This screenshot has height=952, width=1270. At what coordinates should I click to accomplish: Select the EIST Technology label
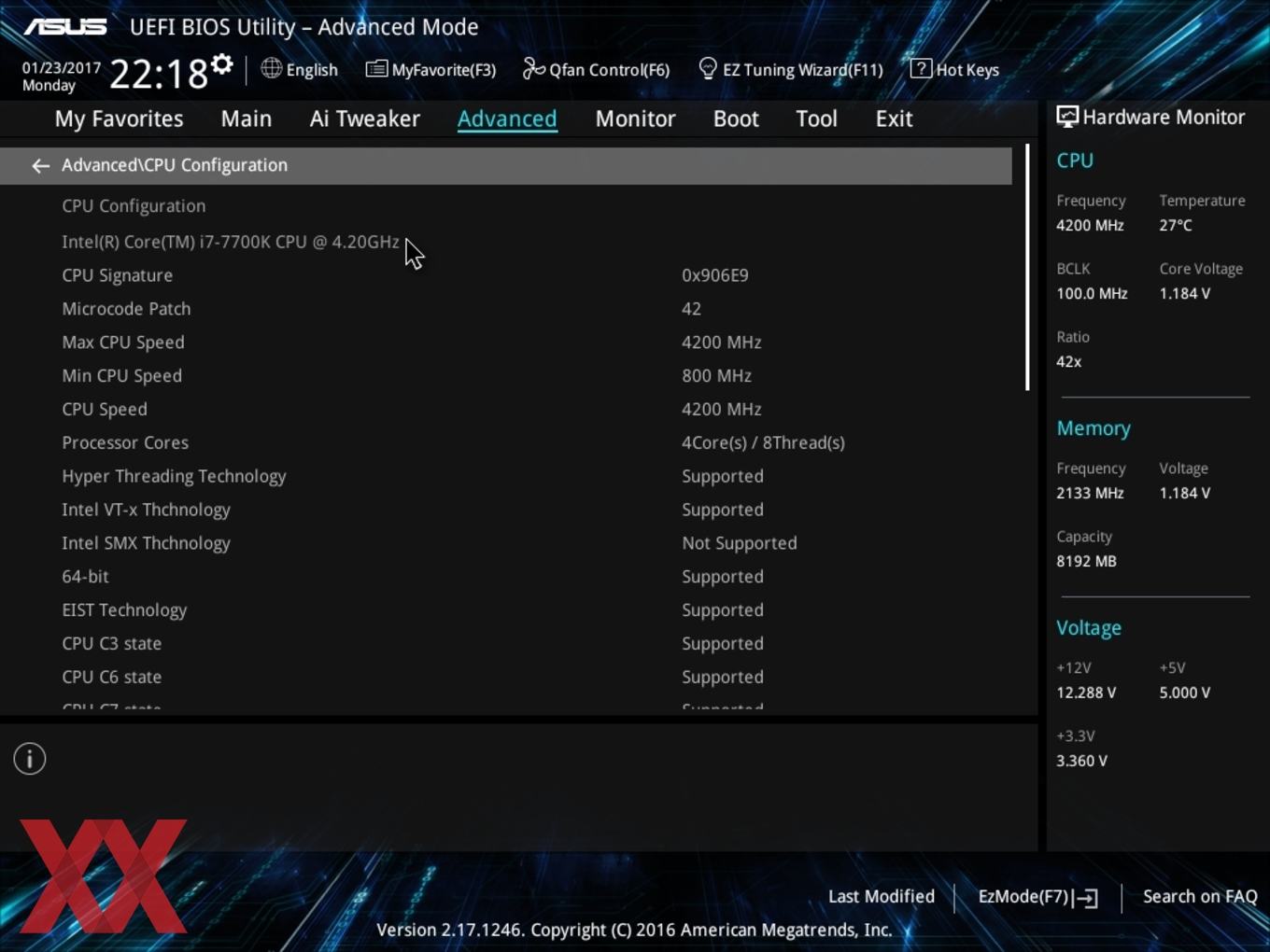[x=124, y=610]
